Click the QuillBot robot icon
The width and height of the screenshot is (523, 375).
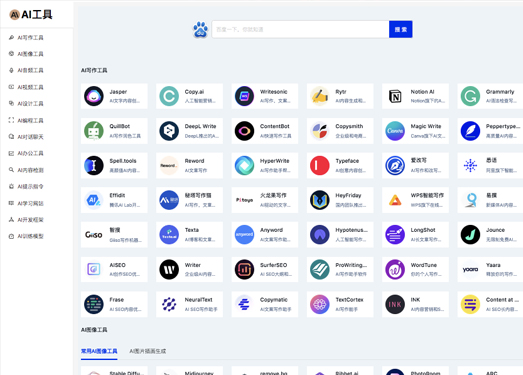94,131
